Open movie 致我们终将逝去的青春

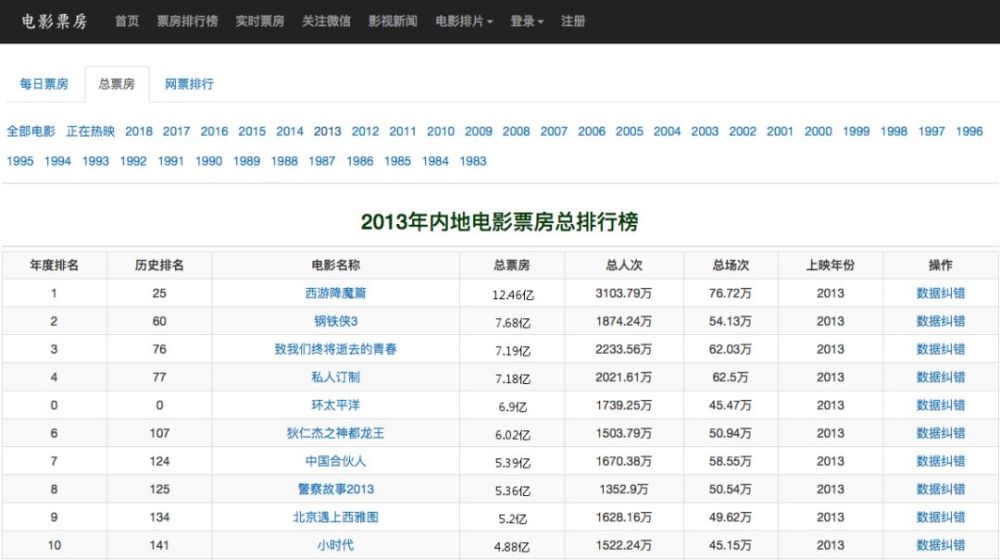335,349
